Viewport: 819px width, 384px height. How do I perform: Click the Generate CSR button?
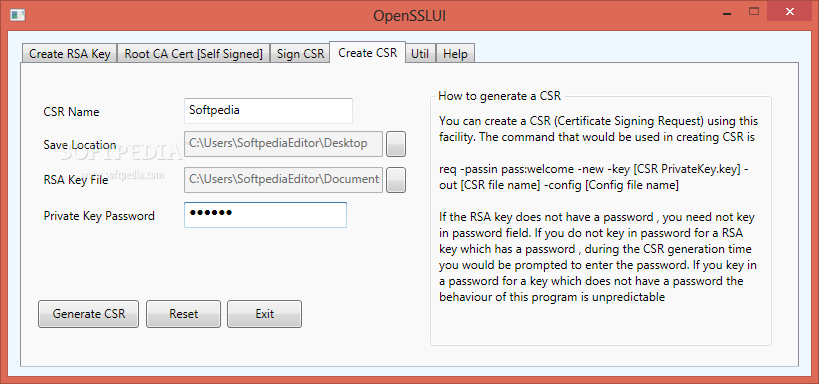(89, 314)
